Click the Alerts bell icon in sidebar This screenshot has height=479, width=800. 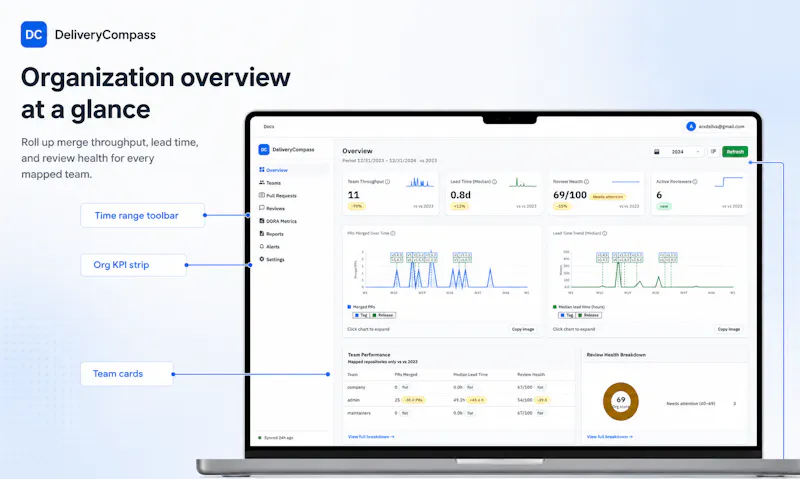pyautogui.click(x=262, y=246)
